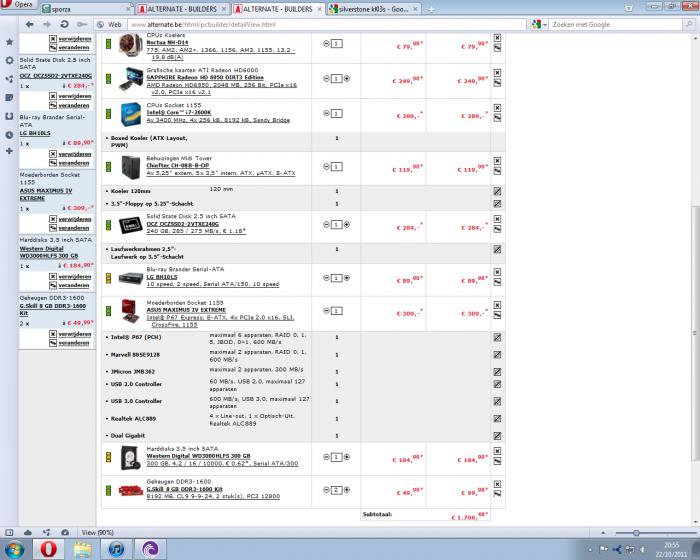Change the SAPPHIRE Radeon HD 6950 item

point(497,83)
